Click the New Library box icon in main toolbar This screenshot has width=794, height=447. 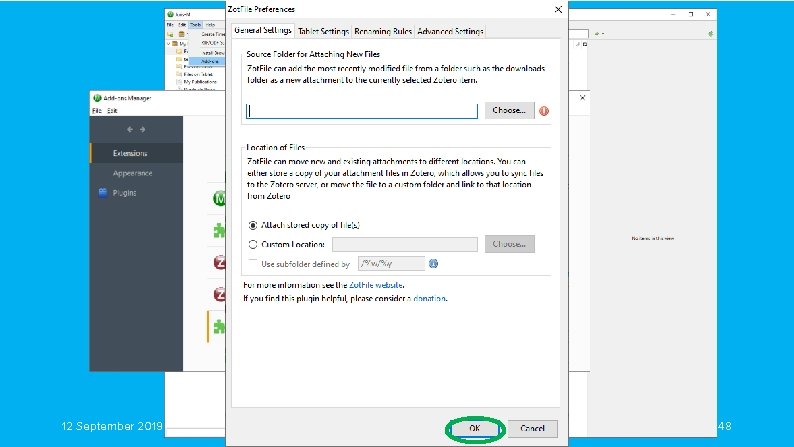[181, 34]
